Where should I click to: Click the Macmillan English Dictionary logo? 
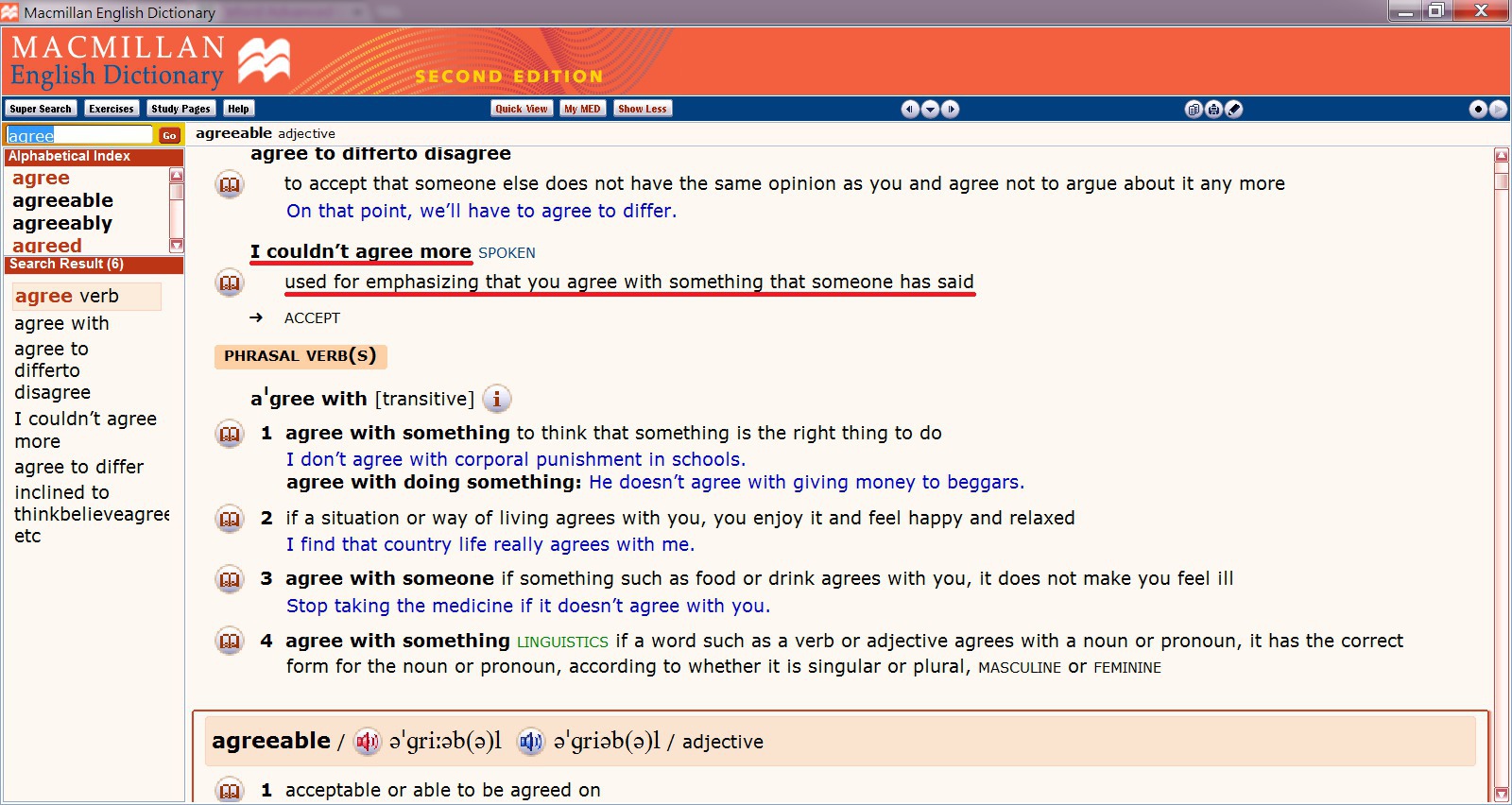[x=151, y=61]
